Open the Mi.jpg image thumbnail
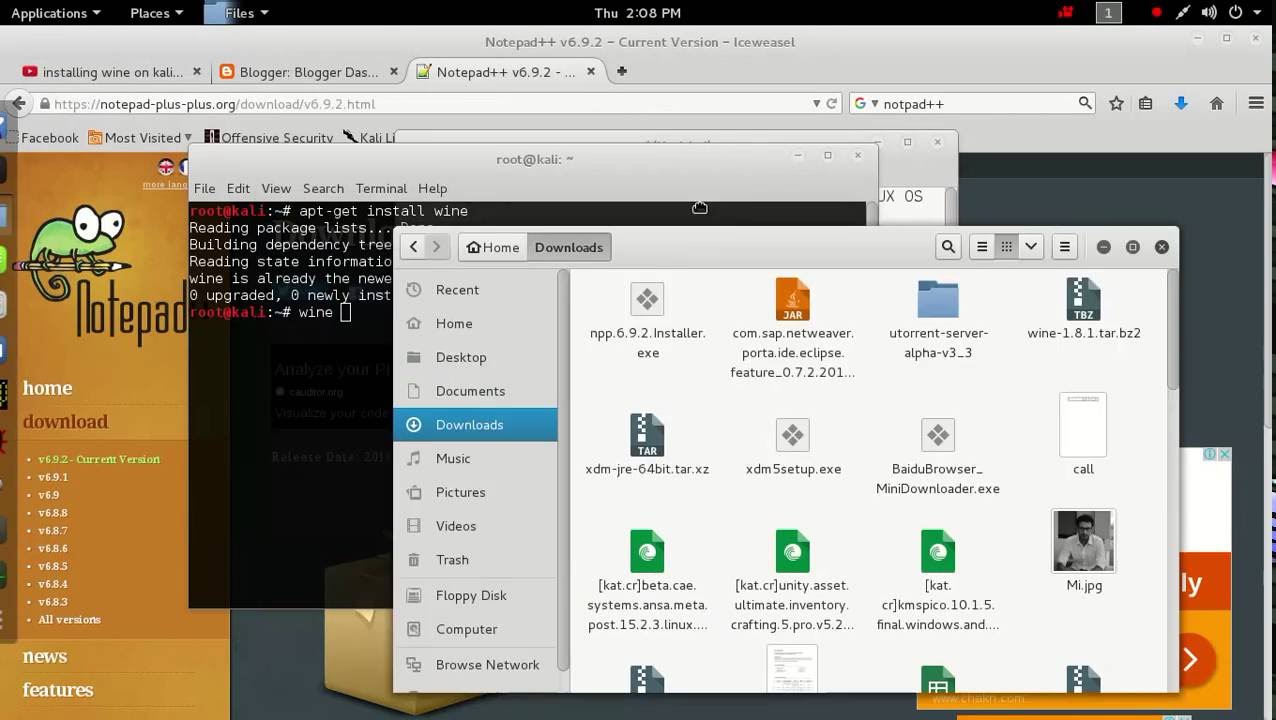Viewport: 1276px width, 720px height. point(1083,541)
